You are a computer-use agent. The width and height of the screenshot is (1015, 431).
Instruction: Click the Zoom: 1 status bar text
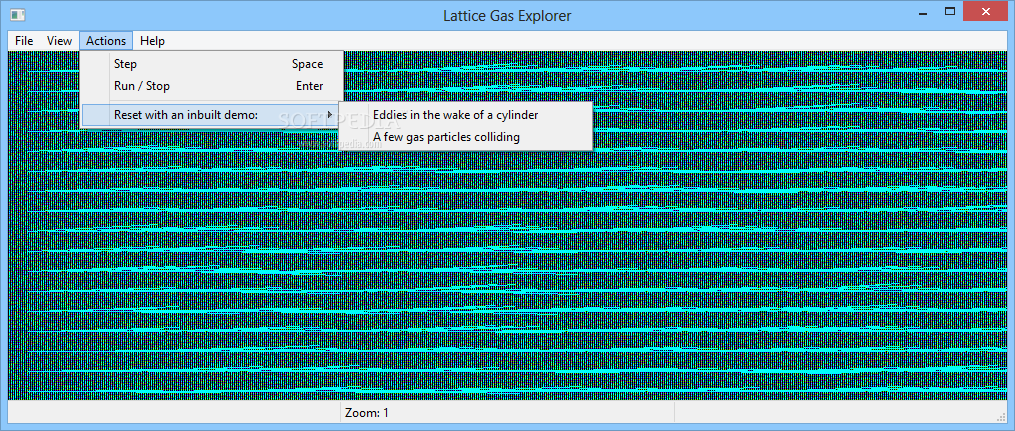[367, 413]
